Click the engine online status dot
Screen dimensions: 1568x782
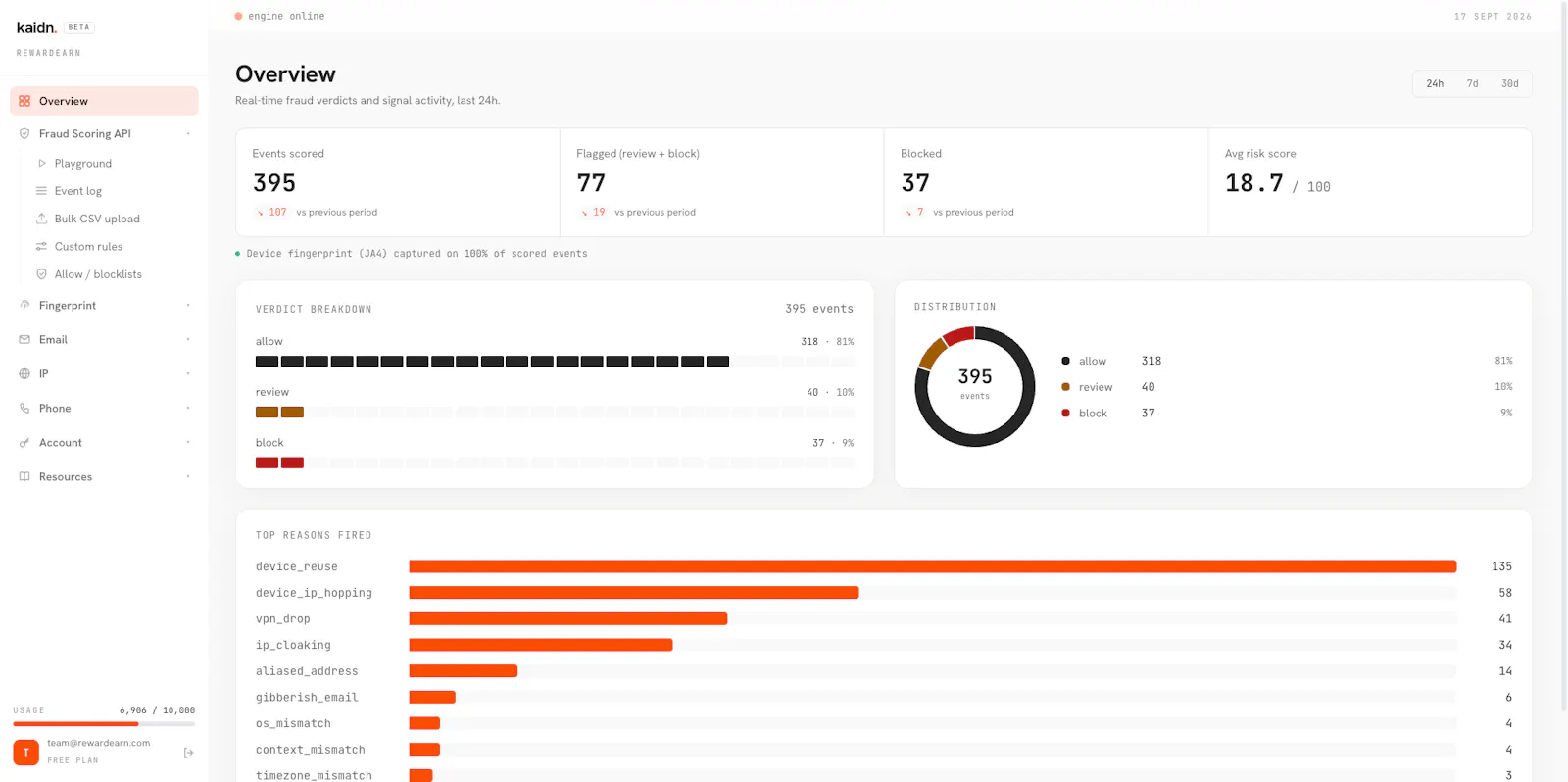(238, 16)
